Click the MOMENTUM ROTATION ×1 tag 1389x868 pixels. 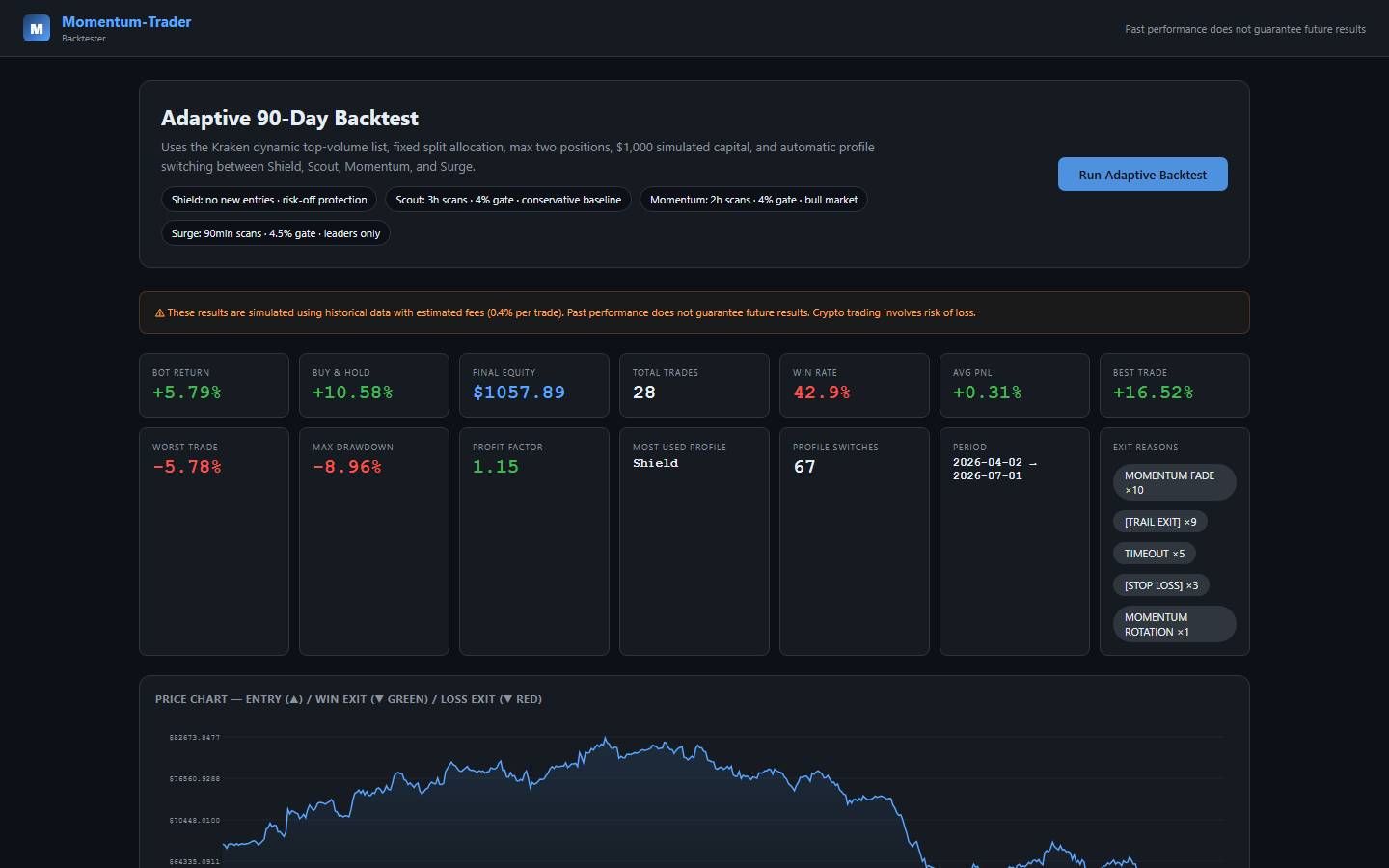click(x=1174, y=624)
